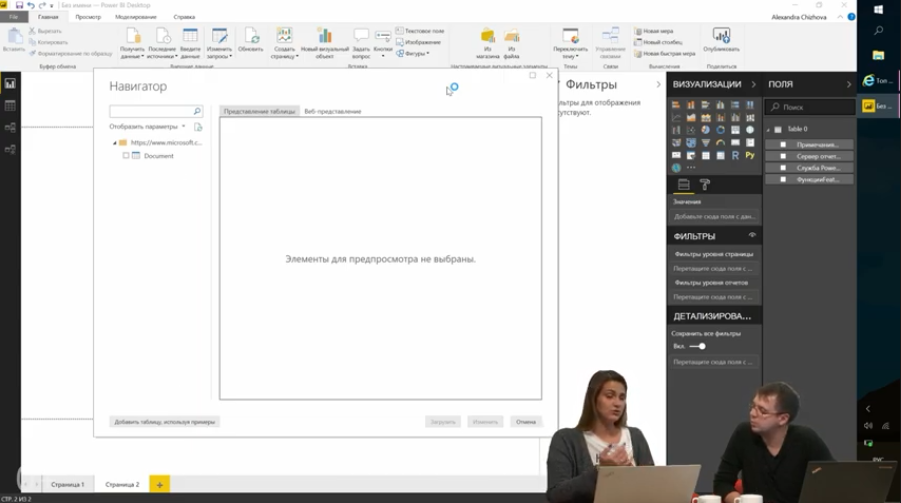Check the ФункцииFeat... field checkbox
Viewport: 901px width, 503px height.
point(783,179)
